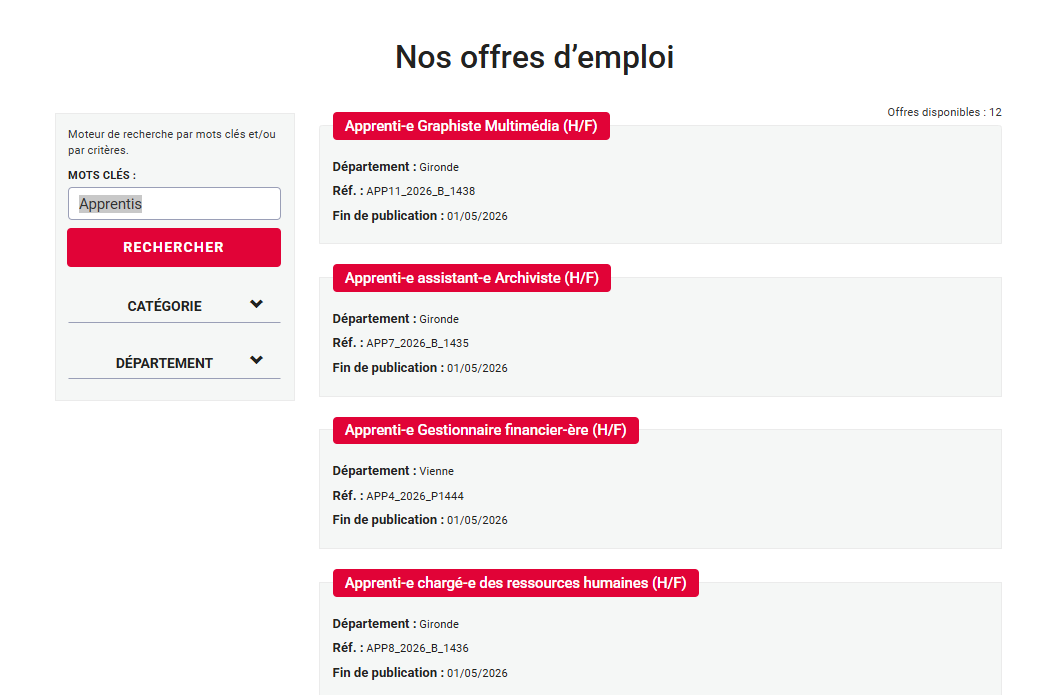Click the DÉPARTEMENT dropdown chevron icon
1043x695 pixels.
258,361
